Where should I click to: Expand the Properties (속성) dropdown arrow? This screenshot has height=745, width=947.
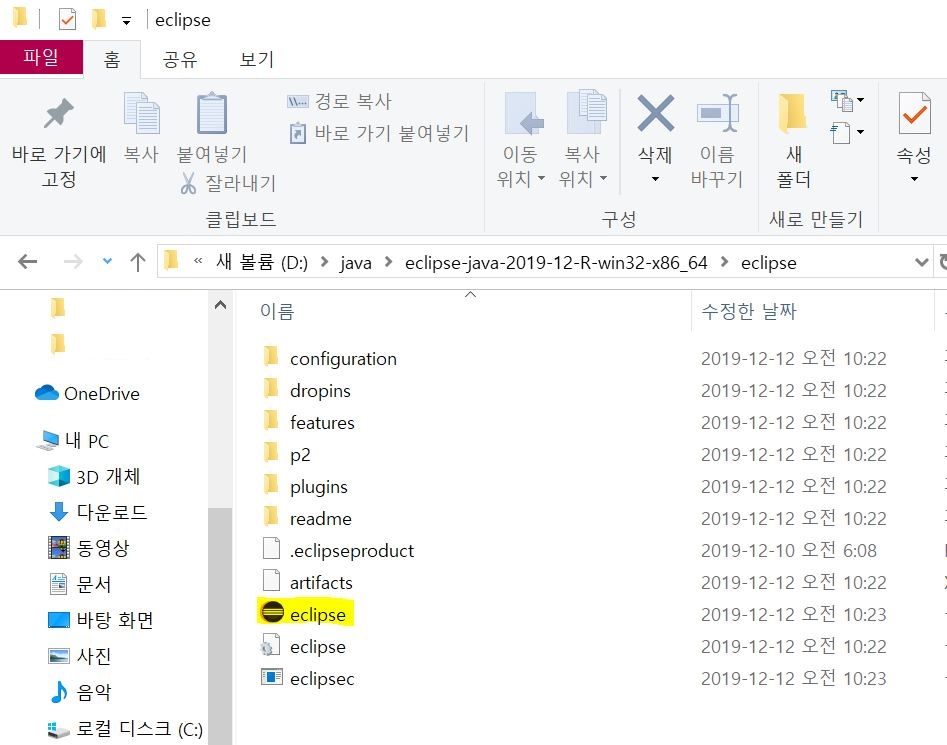914,179
